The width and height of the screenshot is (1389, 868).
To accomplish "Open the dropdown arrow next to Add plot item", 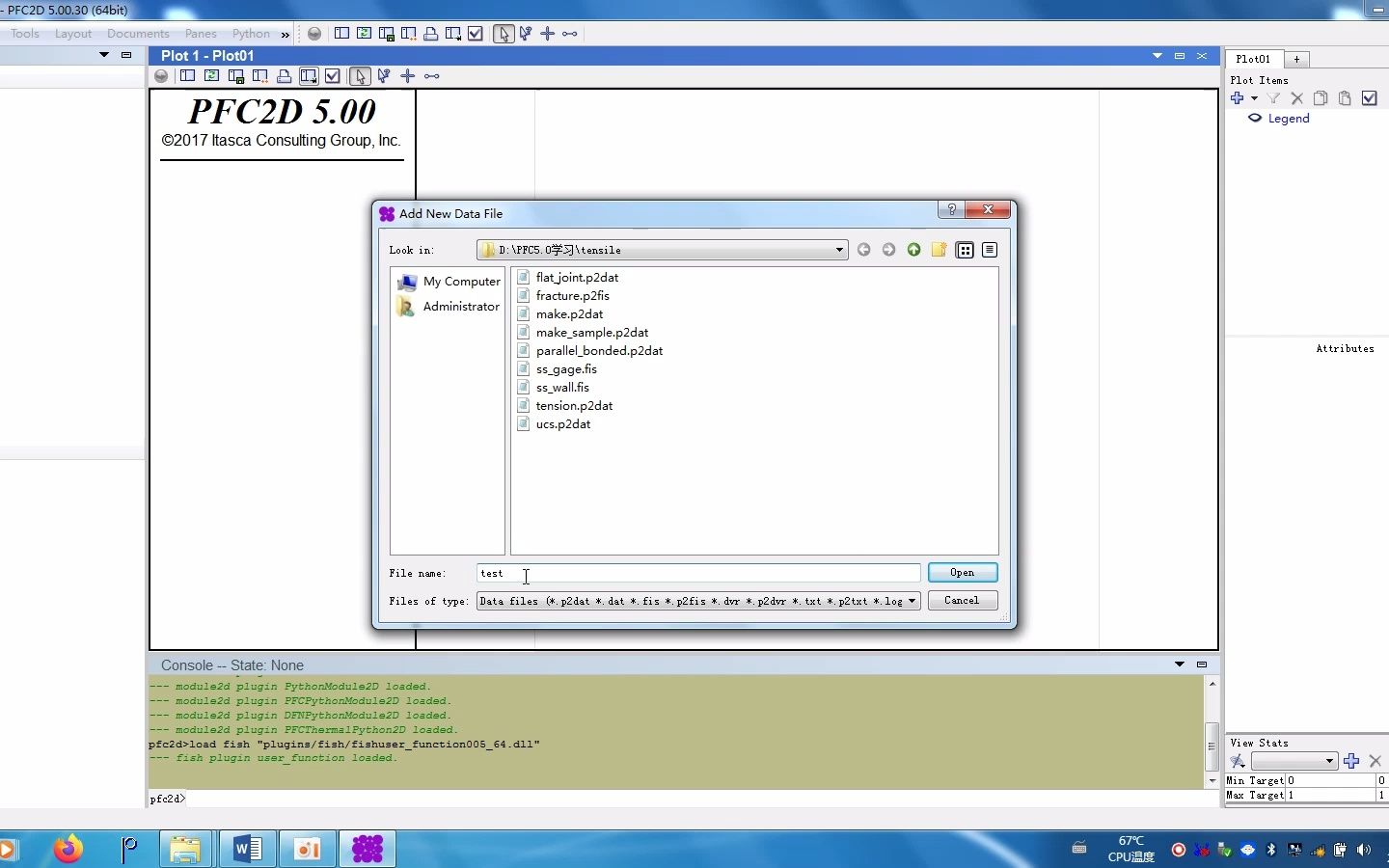I will click(x=1254, y=98).
